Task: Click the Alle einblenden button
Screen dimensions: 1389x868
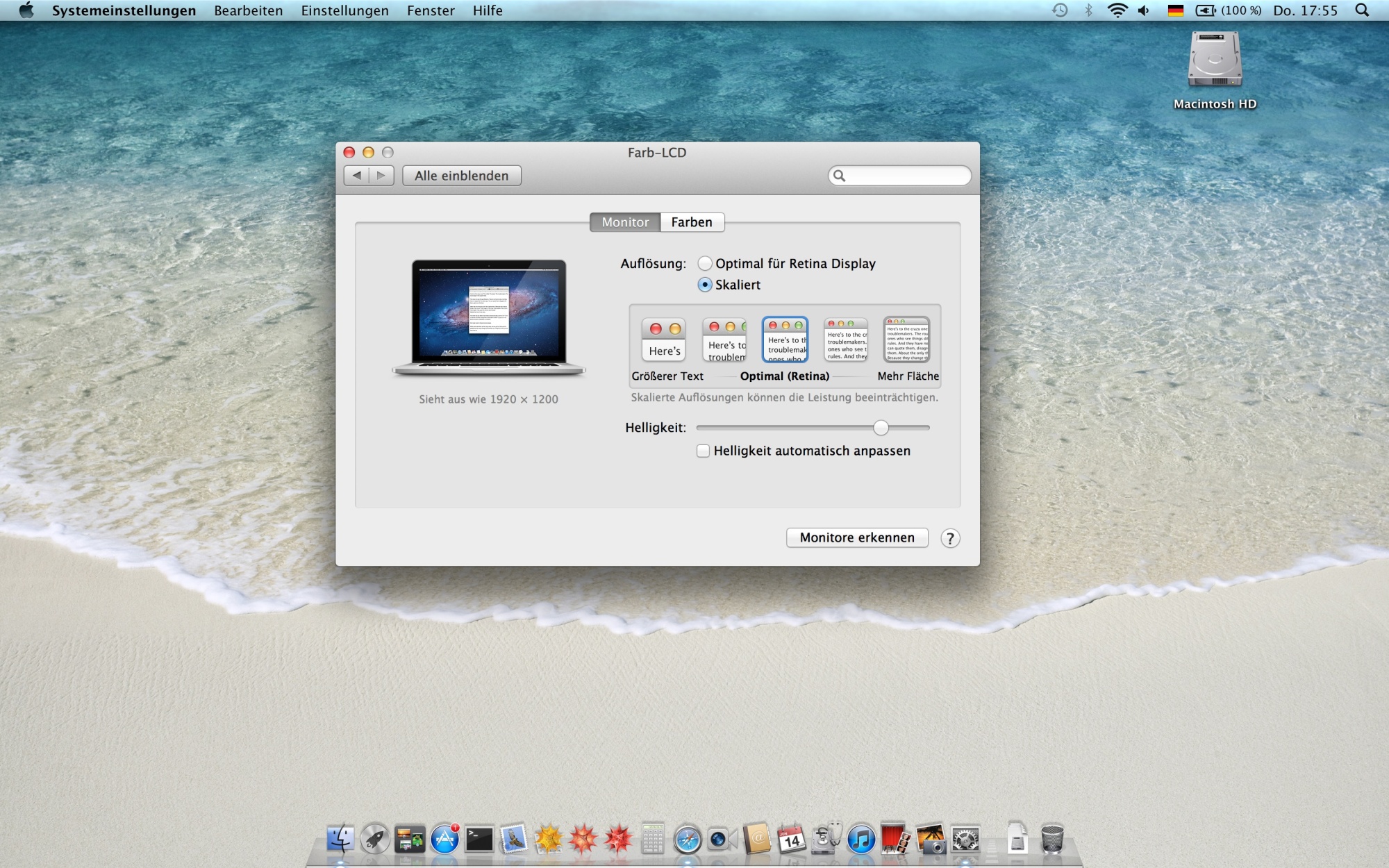Action: [462, 176]
